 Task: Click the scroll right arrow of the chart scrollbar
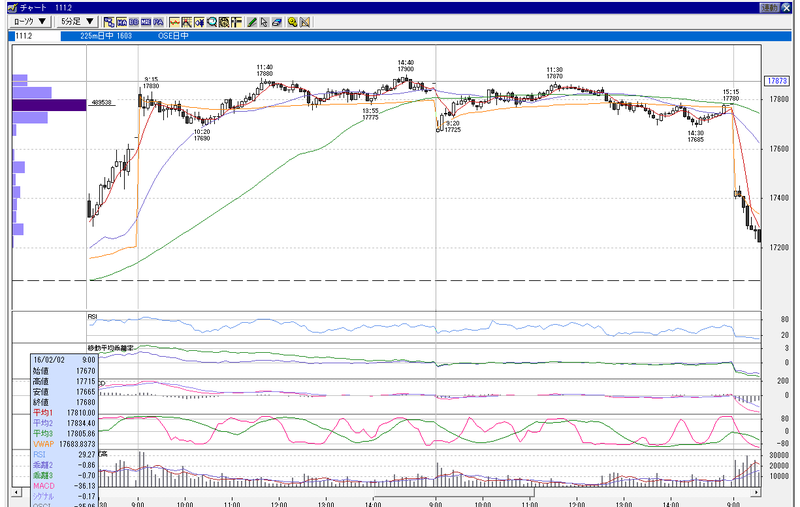click(756, 492)
